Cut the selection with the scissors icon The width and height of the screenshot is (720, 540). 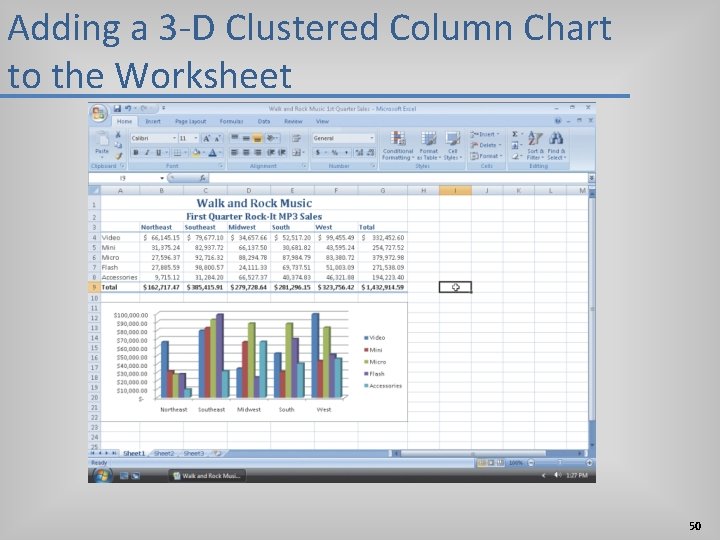click(118, 135)
